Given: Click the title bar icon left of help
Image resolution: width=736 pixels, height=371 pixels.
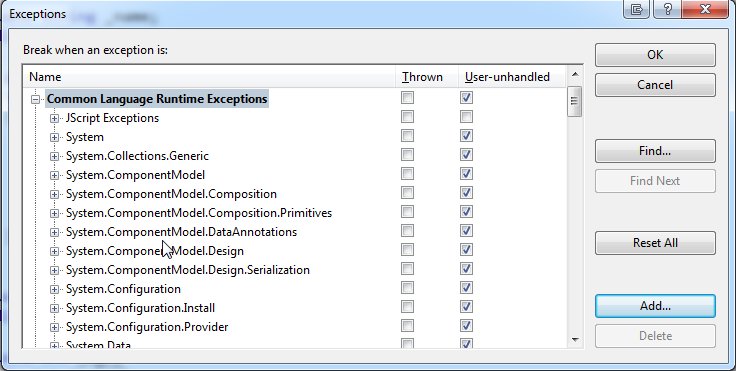Looking at the screenshot, I should (x=637, y=9).
